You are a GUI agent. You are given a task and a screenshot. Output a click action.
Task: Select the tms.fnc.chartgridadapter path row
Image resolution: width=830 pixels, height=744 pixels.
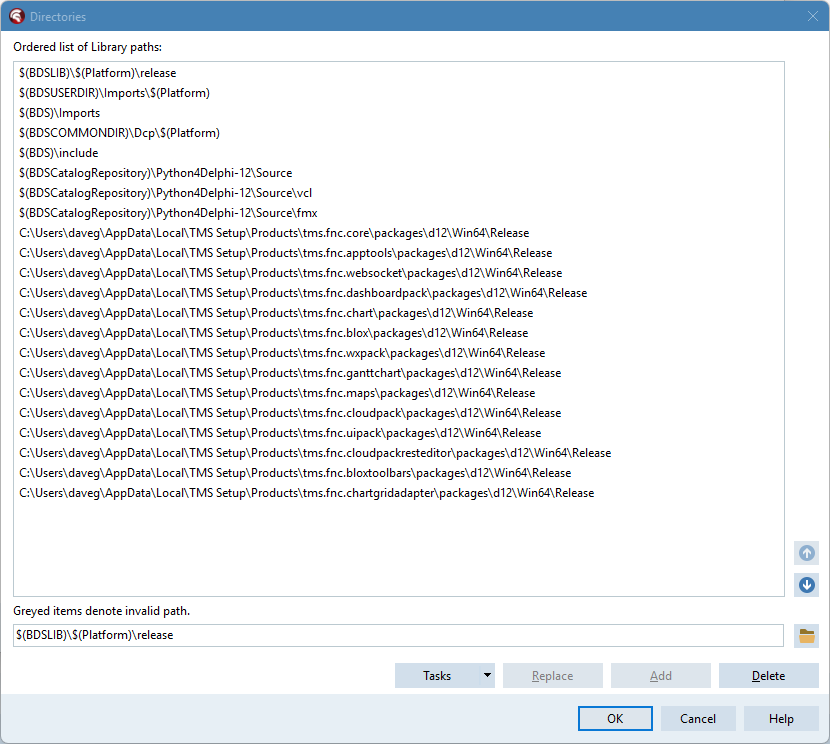pyautogui.click(x=399, y=493)
